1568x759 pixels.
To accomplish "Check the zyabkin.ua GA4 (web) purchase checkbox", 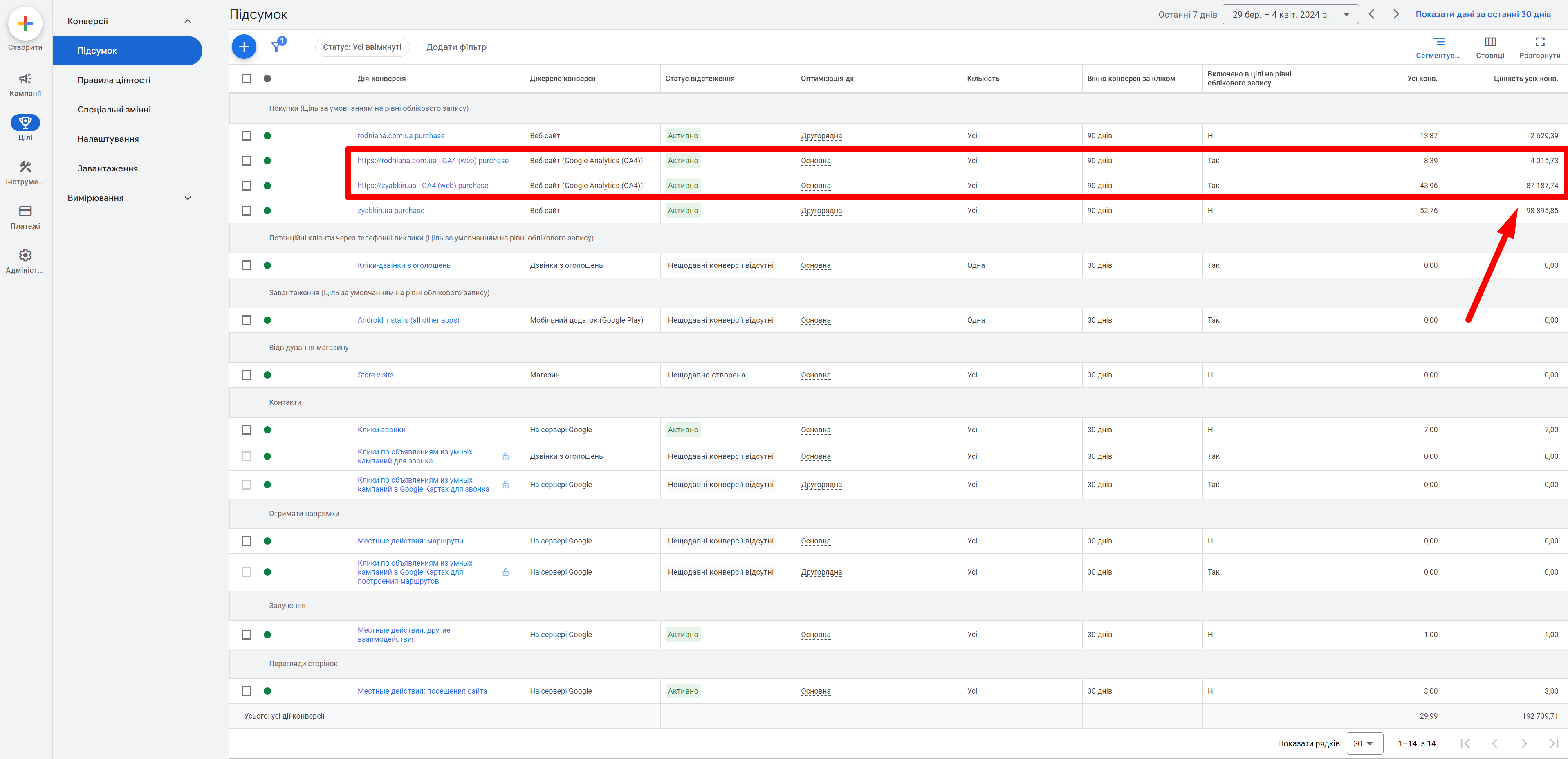I will click(x=247, y=186).
